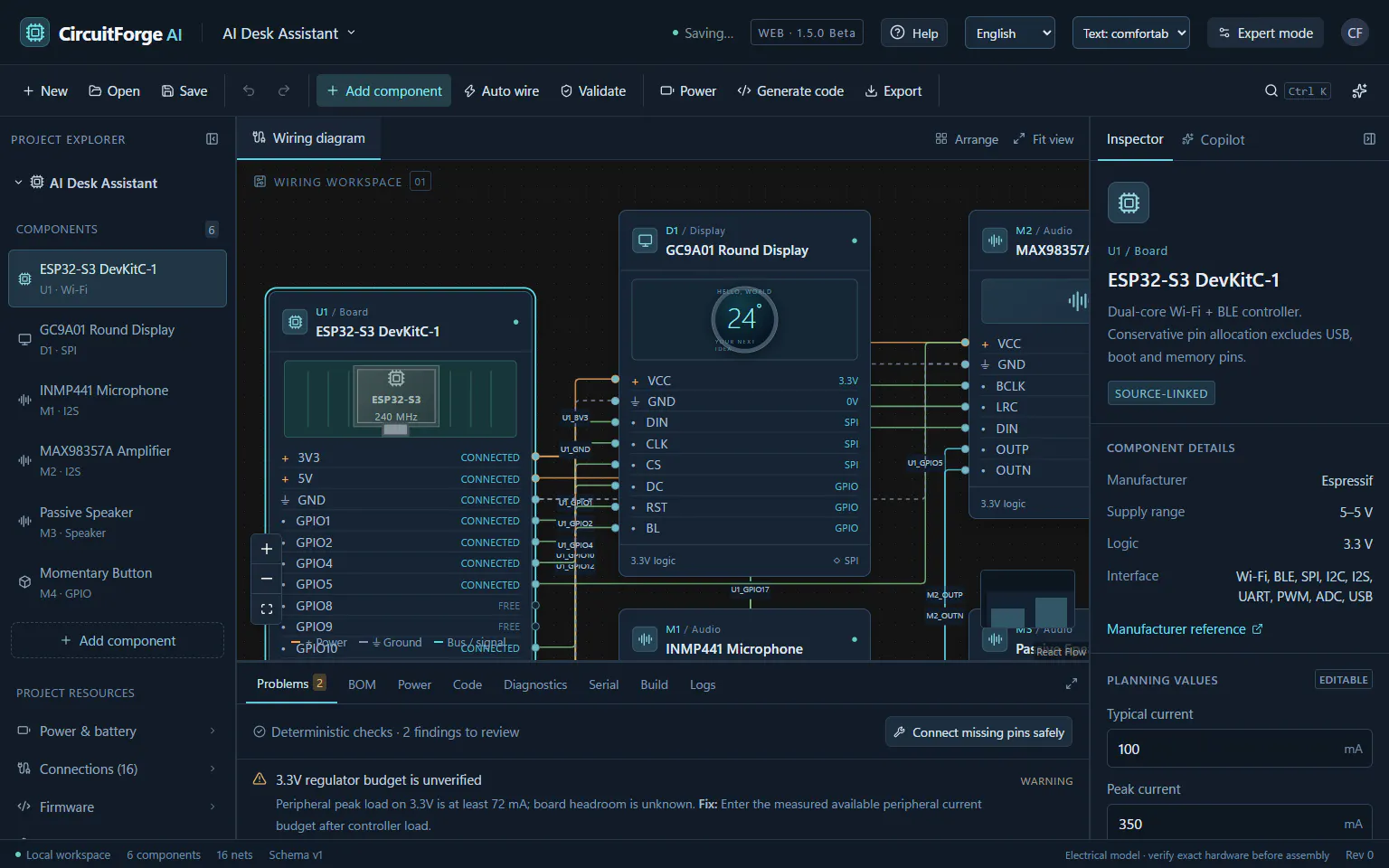Click the dashed Add component button in sidebar
The image size is (1389, 868).
117,640
